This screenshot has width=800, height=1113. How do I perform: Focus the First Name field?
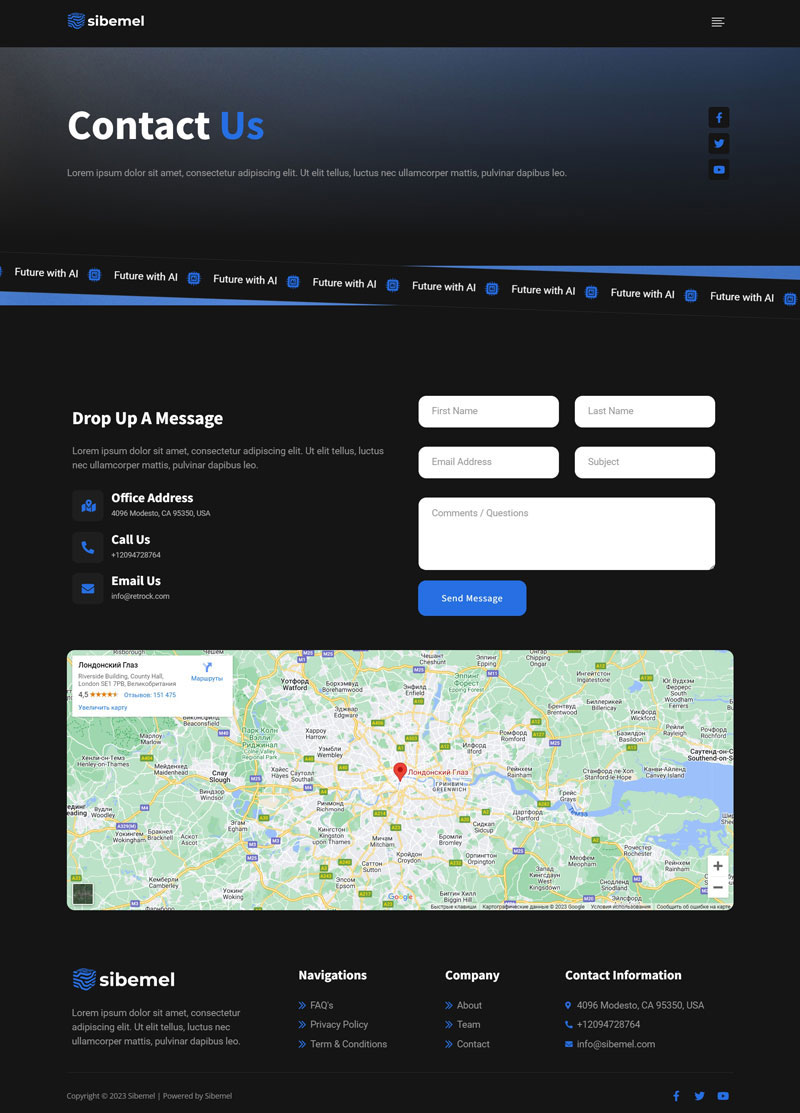point(488,412)
